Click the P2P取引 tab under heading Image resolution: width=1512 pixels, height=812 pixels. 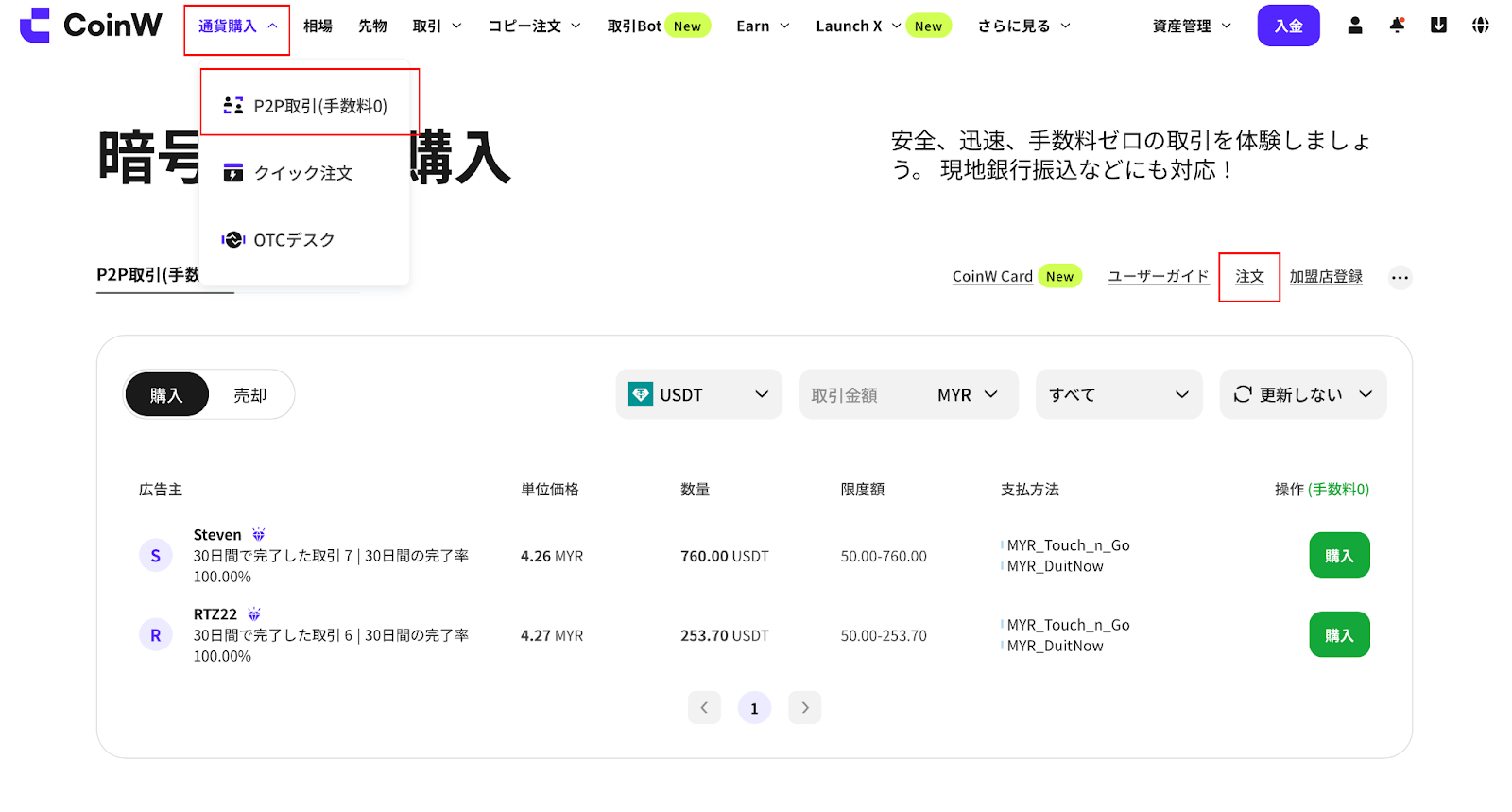[148, 275]
